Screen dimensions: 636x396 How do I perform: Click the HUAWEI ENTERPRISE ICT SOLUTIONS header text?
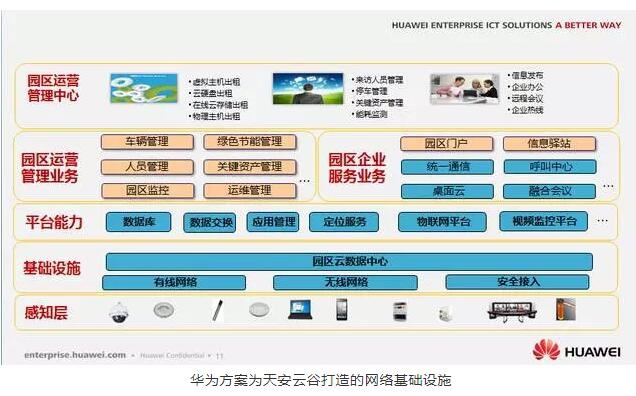(x=472, y=25)
